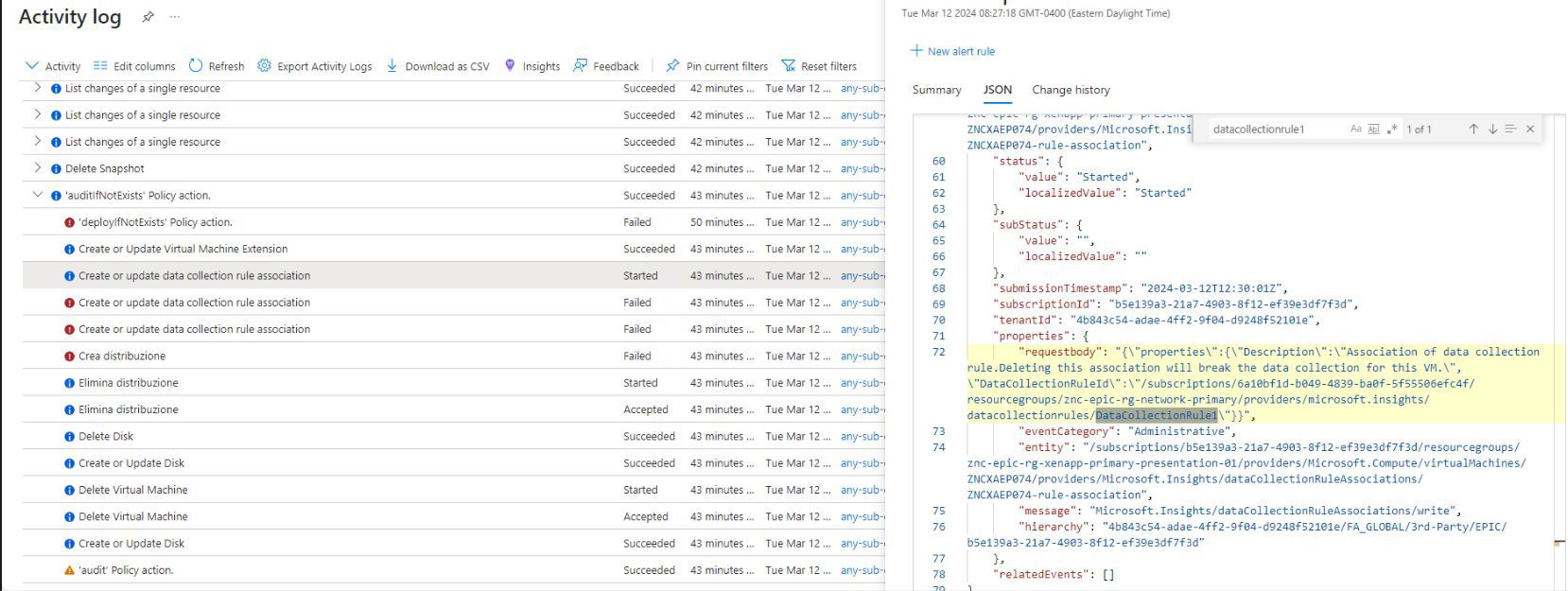Collapse the 'auditIfNotExists' Policy action row
Image resolution: width=1568 pixels, height=591 pixels.
(38, 195)
